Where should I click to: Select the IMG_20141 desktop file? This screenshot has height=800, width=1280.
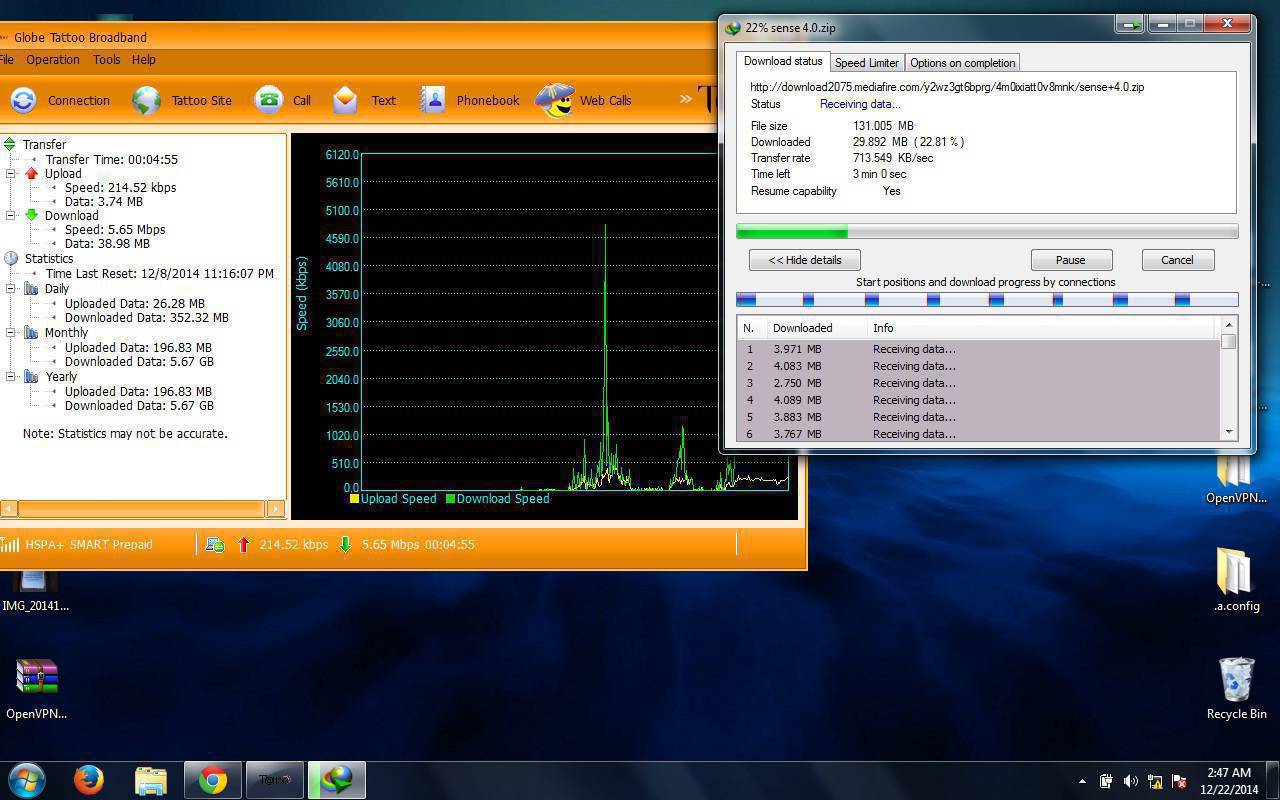[36, 592]
